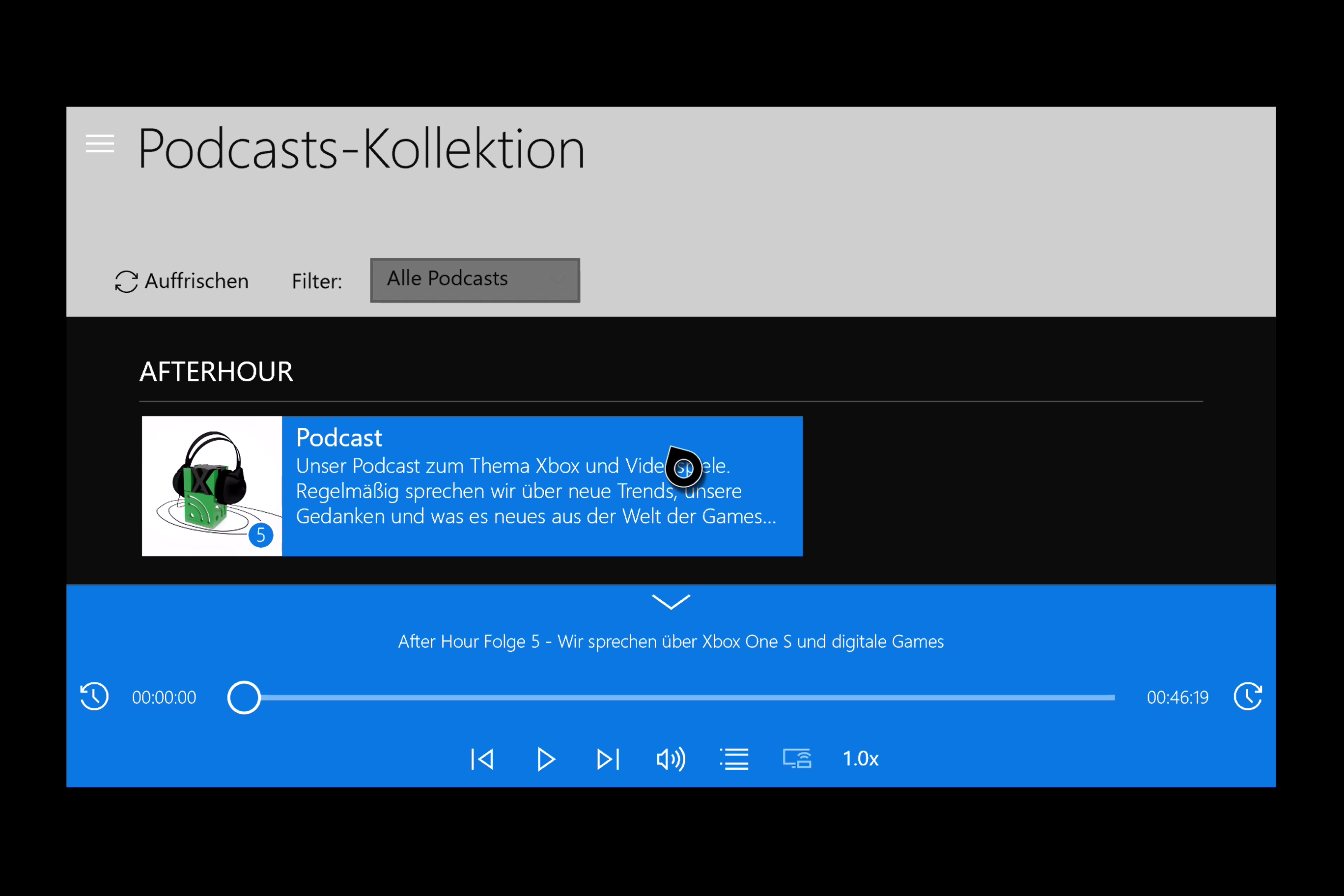Screen dimensions: 1344x896
Task: Open the volume control icon
Action: tap(671, 759)
